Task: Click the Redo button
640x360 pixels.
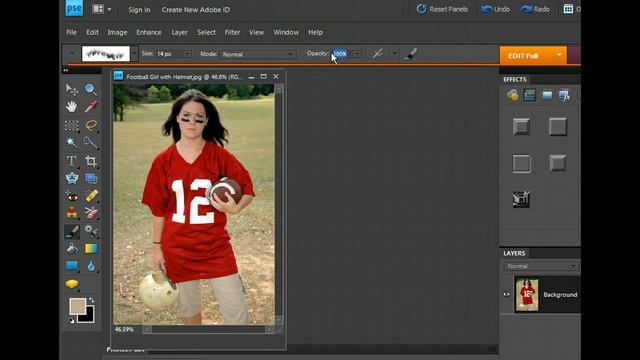Action: [x=535, y=9]
